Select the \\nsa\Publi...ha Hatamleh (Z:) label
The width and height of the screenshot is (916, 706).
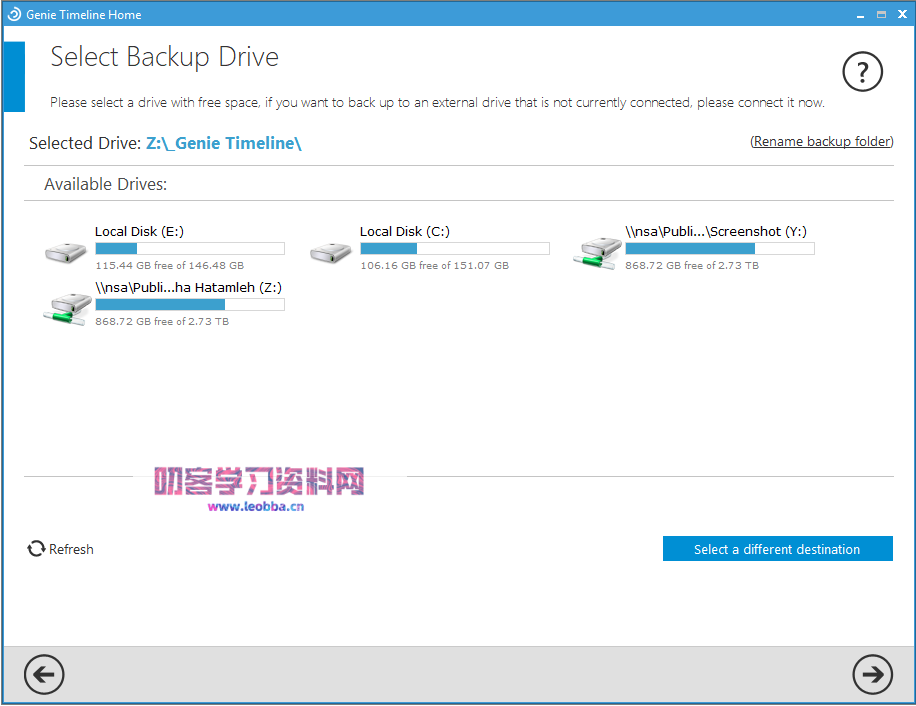click(x=188, y=287)
